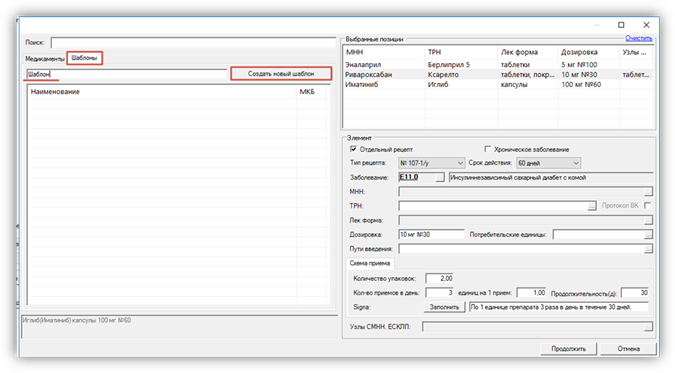
Task: Click the 100 мг №60 dosage cell
Action: 581,84
